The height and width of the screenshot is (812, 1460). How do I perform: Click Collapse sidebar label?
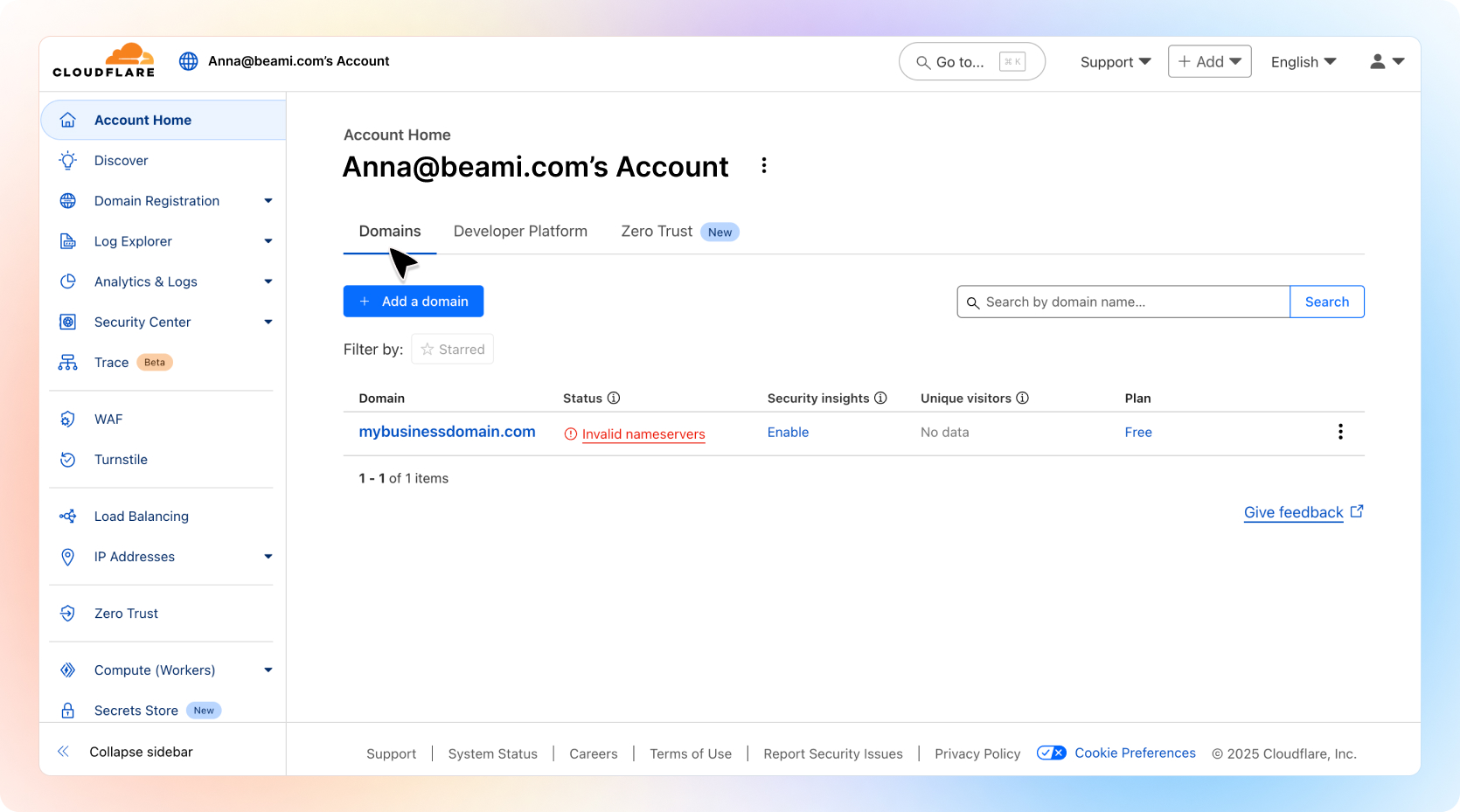coord(141,752)
